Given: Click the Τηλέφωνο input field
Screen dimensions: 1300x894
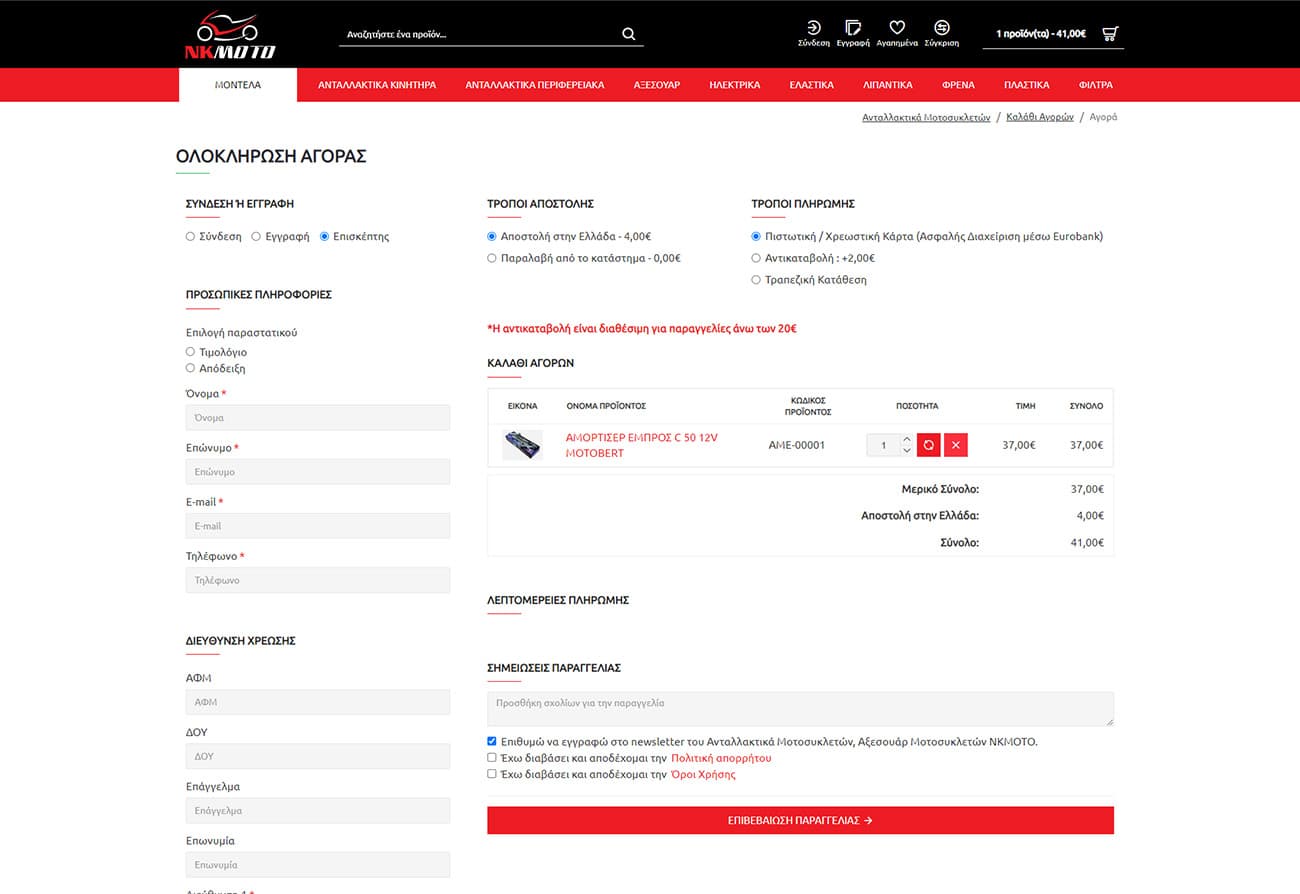Looking at the screenshot, I should pos(318,580).
